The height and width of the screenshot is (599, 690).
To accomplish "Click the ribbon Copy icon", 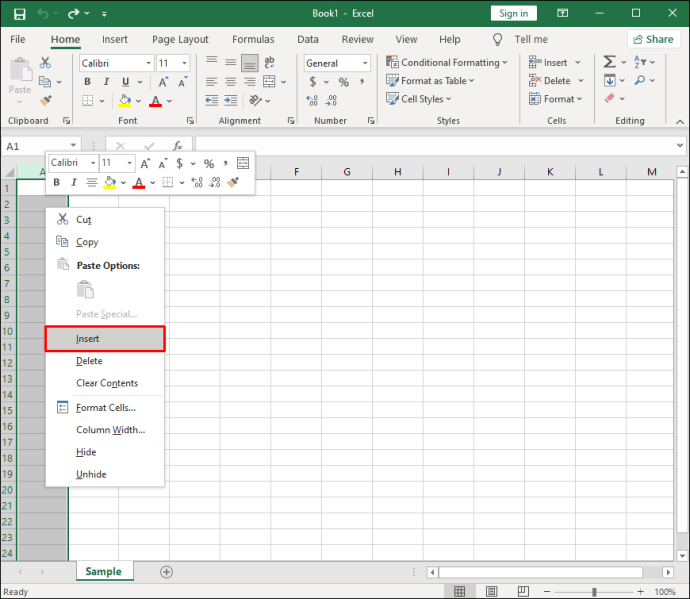I will pyautogui.click(x=45, y=81).
